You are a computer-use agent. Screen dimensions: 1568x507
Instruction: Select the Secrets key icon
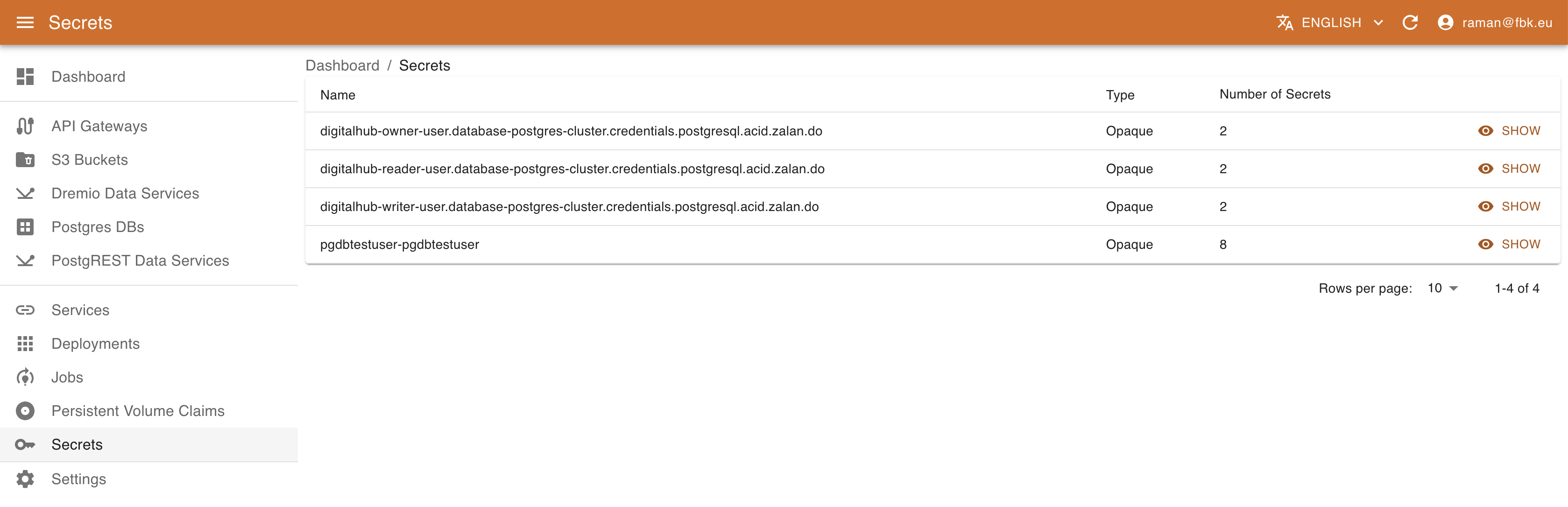25,444
